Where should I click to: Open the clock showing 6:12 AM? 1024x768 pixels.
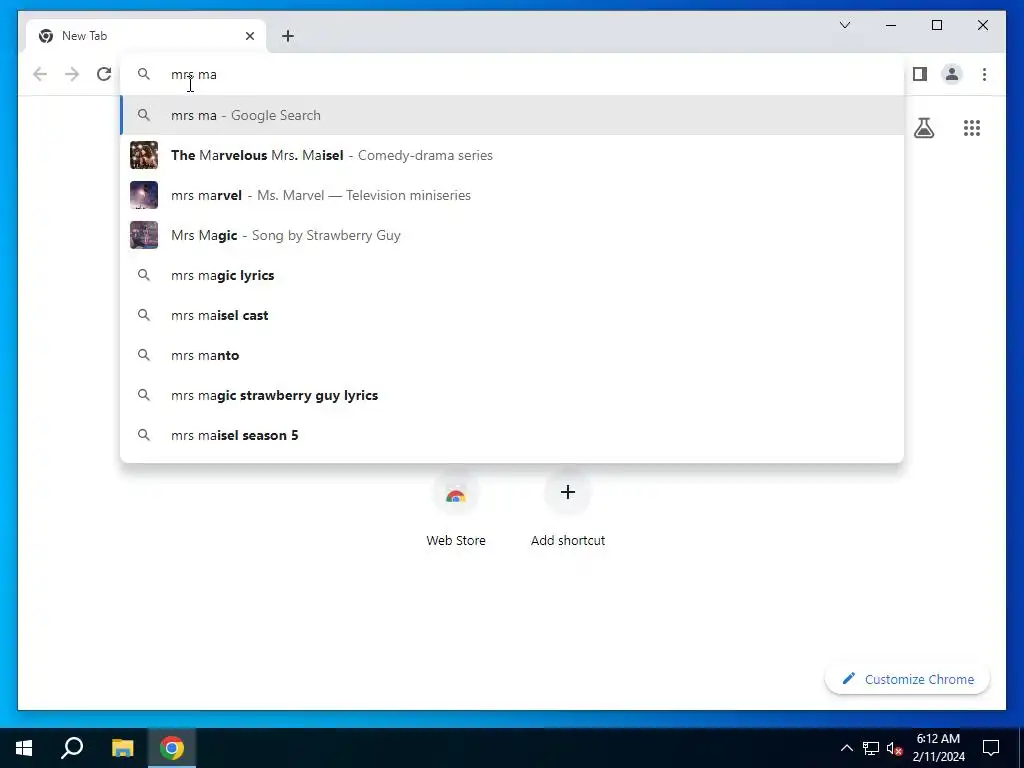pos(938,748)
